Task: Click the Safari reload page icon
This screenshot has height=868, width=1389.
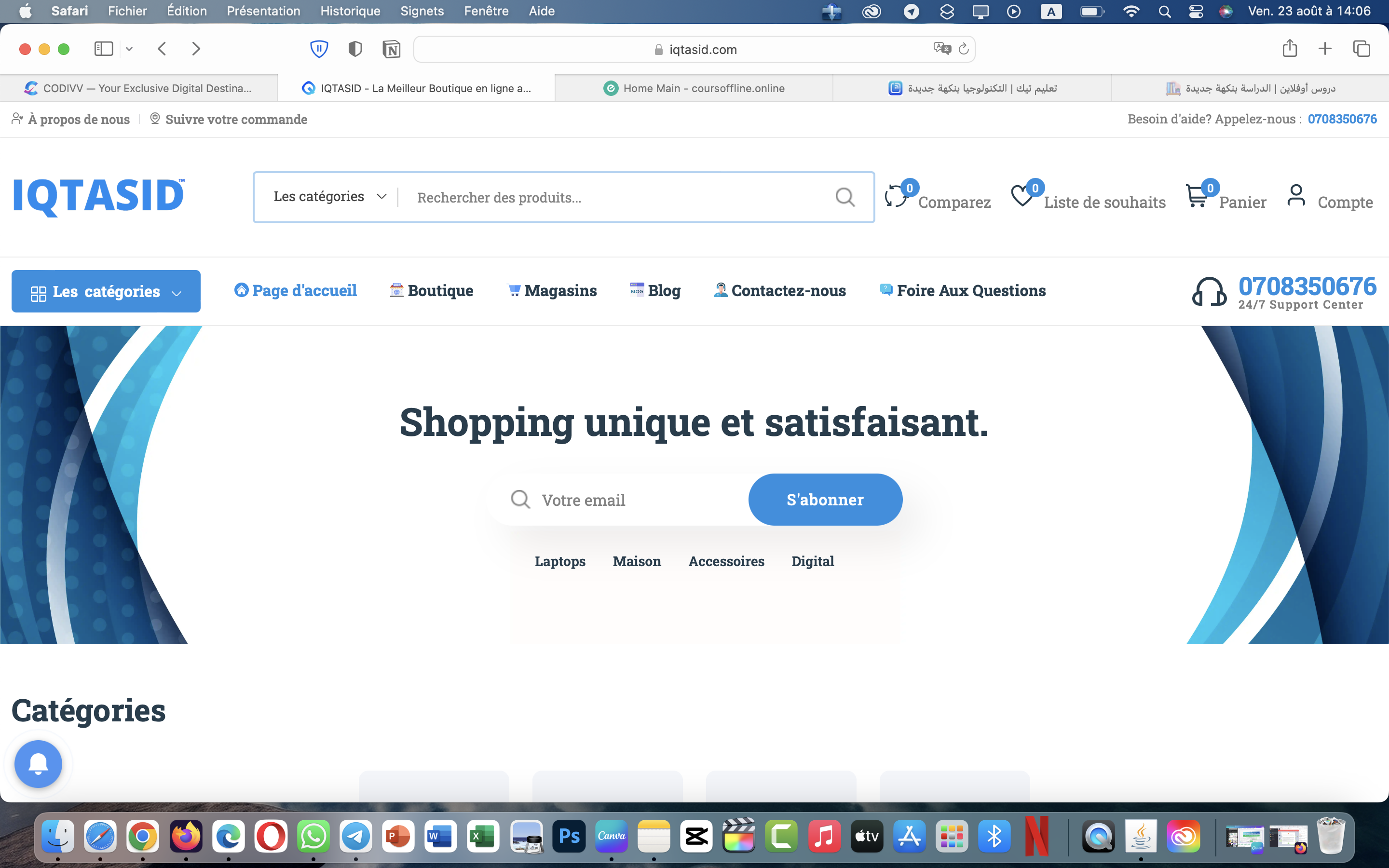Action: (x=964, y=49)
